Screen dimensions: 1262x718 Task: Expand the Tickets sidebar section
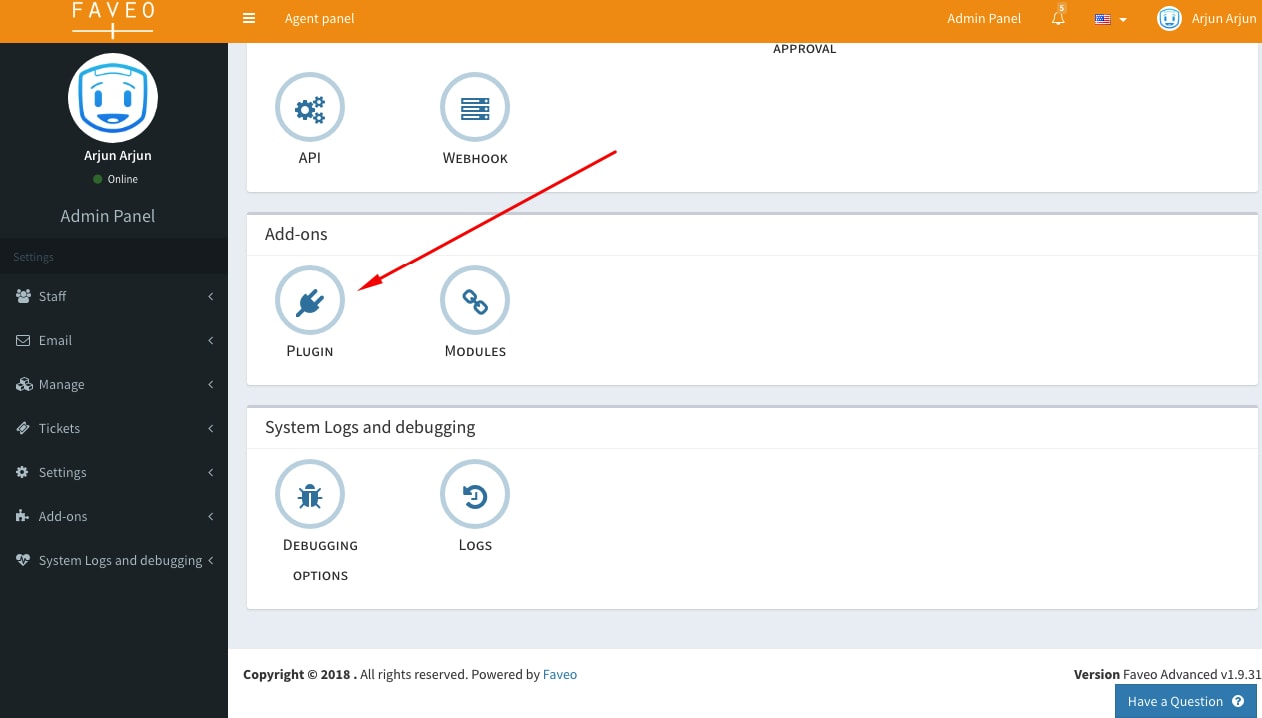tap(58, 428)
